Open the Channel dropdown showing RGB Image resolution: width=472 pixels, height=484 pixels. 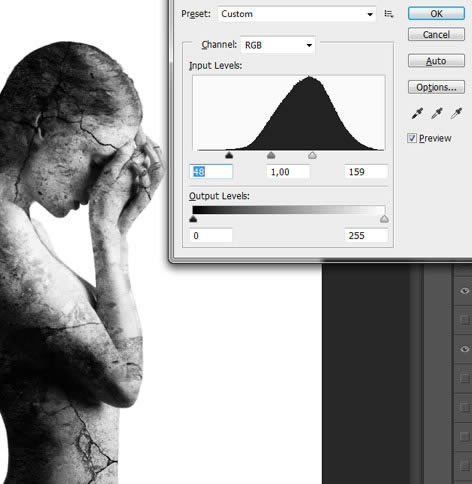(278, 45)
